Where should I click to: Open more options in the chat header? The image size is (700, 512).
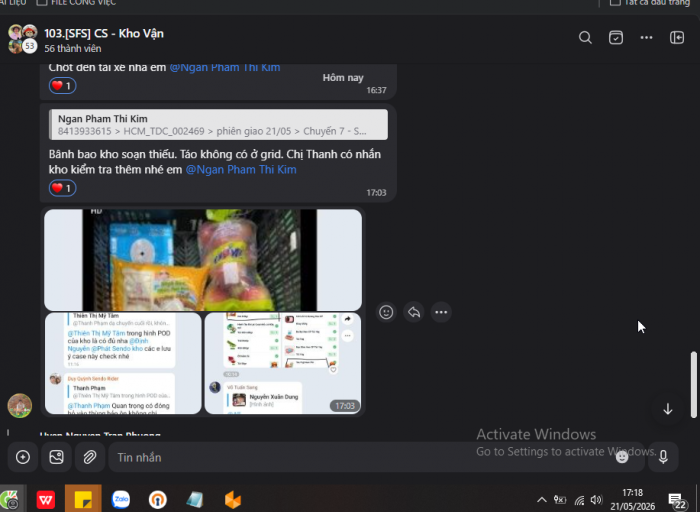[646, 37]
